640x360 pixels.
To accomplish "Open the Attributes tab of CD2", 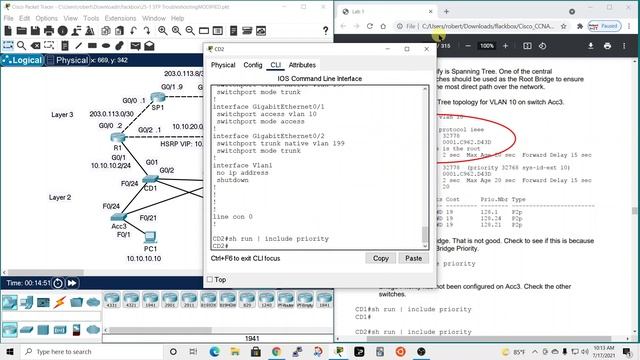I will (302, 65).
